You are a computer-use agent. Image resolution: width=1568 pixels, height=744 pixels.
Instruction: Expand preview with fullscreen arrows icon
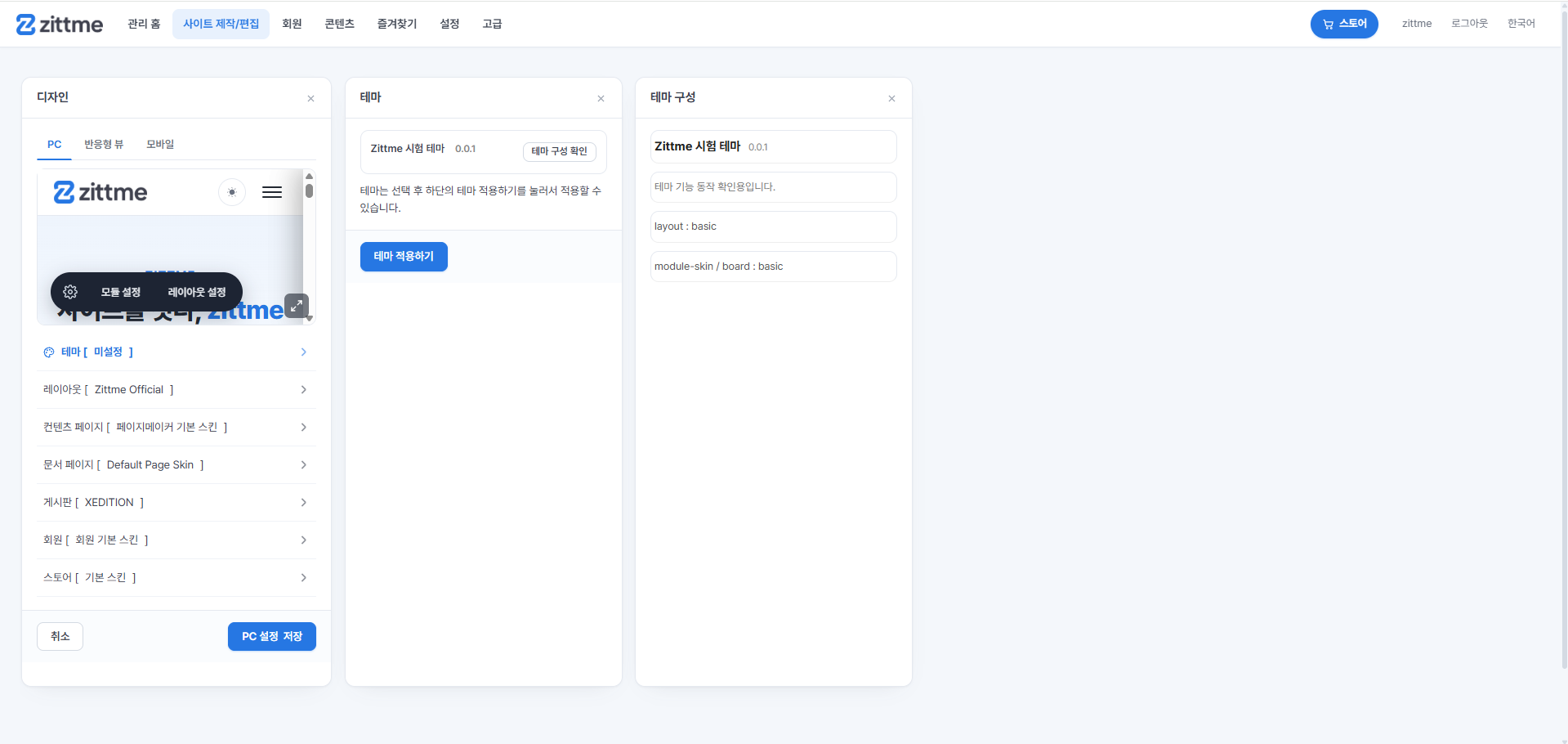(x=297, y=306)
